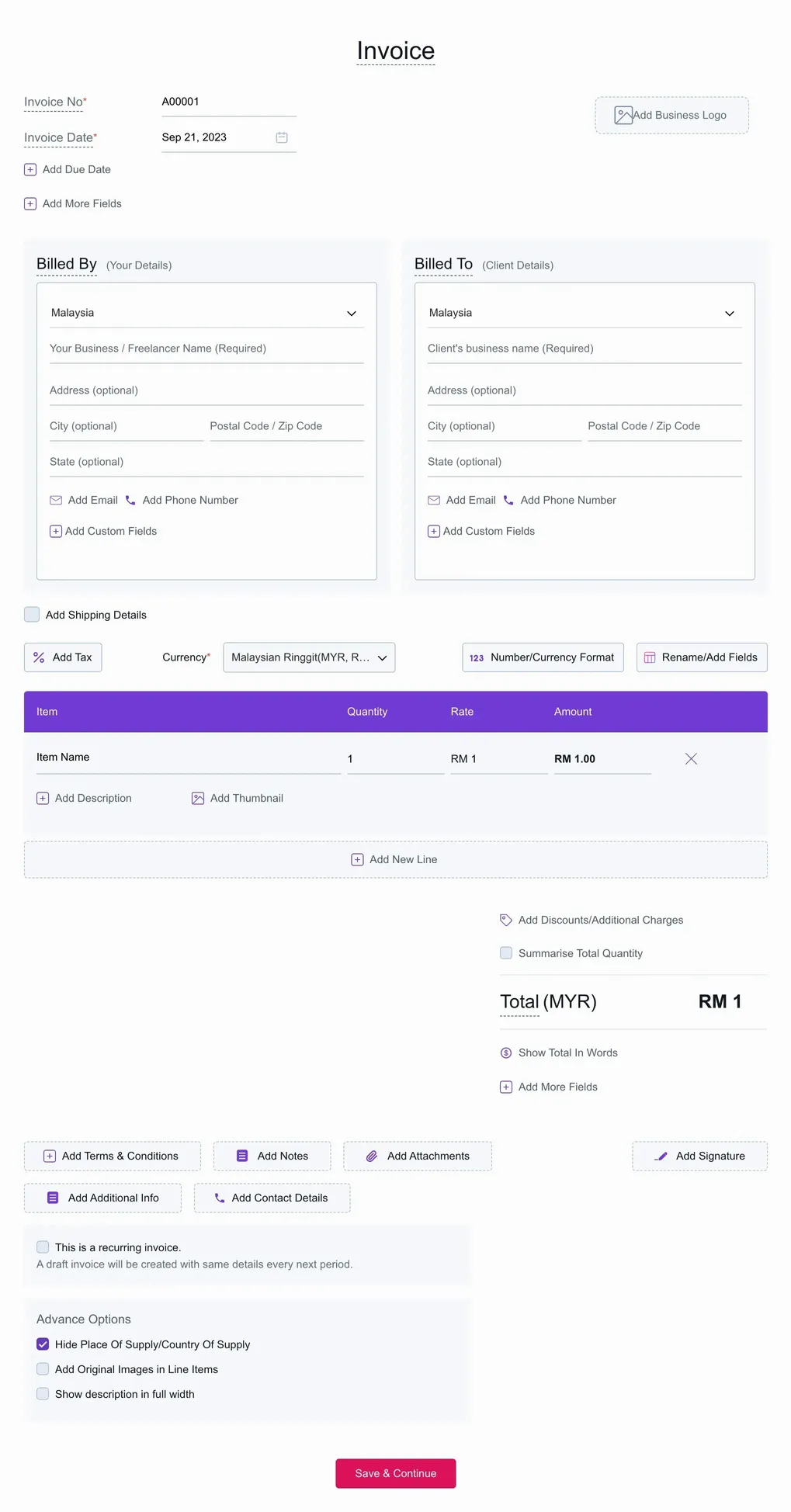Click the plus icon for Add Due Date
Viewport: 791px width, 1512px height.
(x=30, y=170)
